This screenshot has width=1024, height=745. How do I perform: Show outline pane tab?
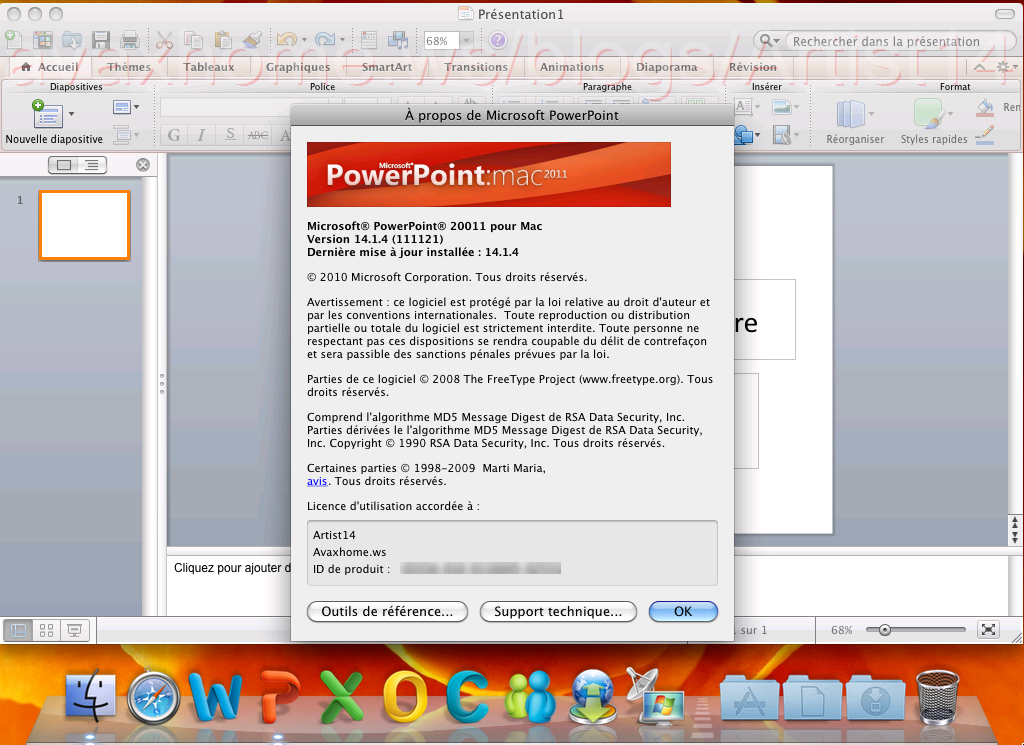pyautogui.click(x=92, y=165)
